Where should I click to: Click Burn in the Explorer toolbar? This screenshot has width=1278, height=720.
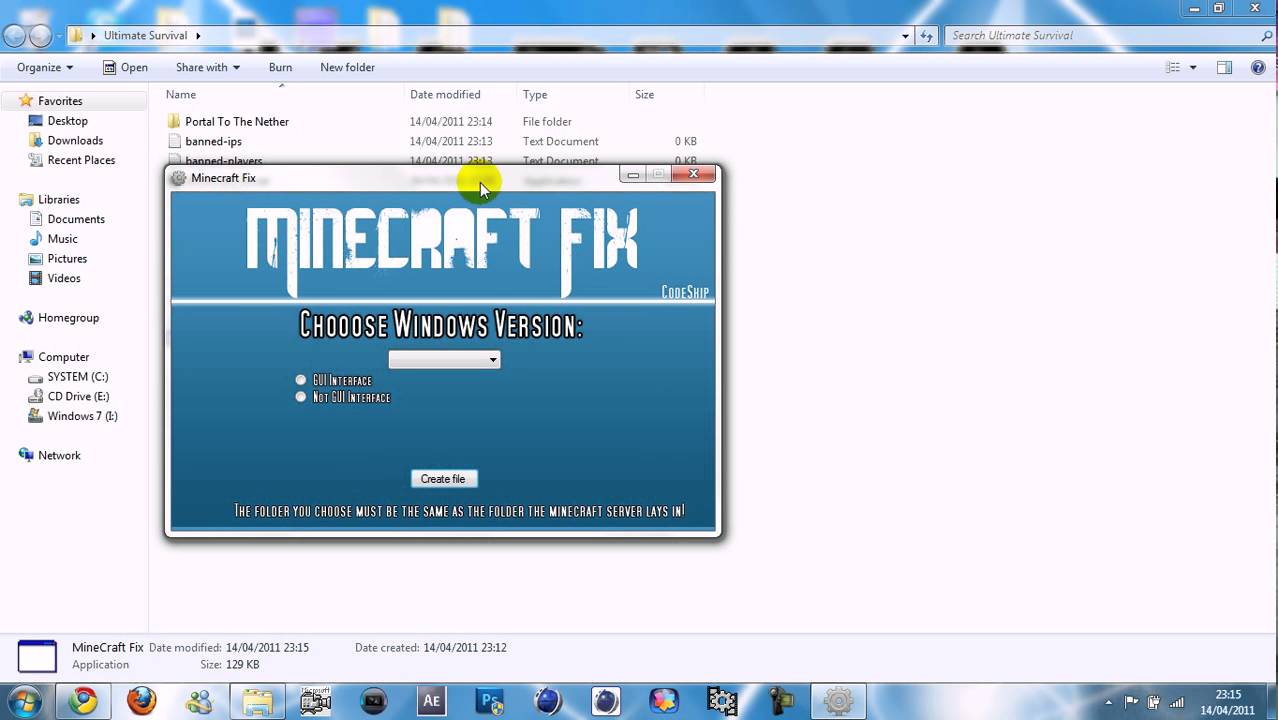click(280, 67)
